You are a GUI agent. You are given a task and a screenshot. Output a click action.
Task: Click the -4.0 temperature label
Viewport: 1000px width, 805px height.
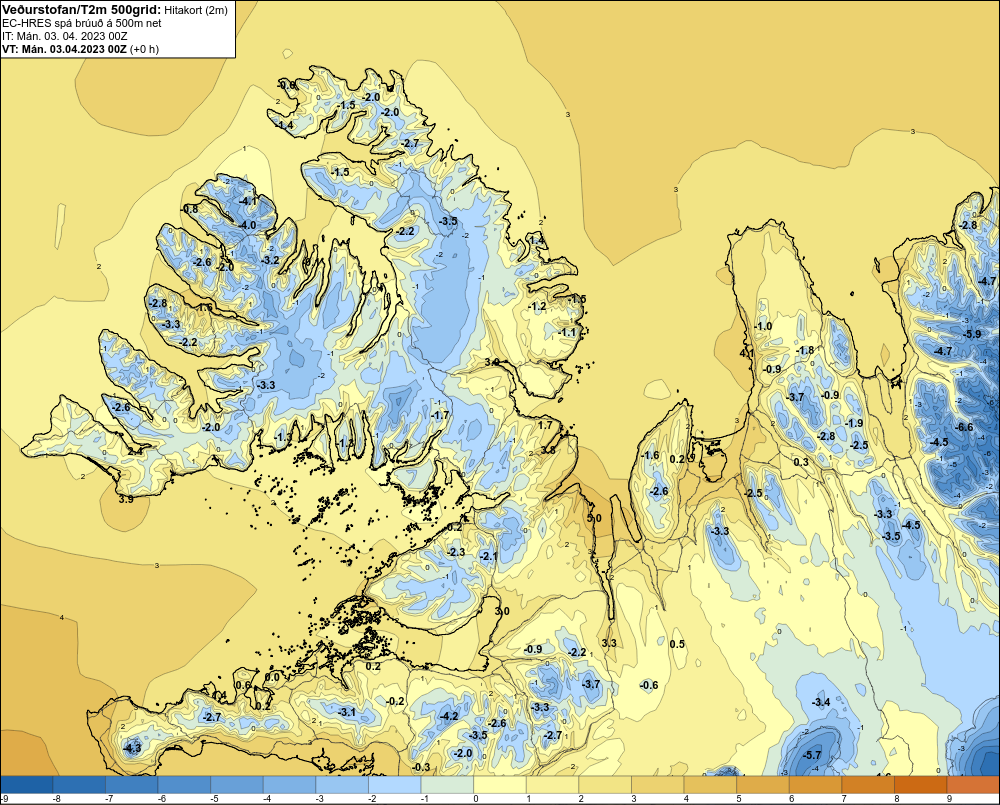(x=247, y=225)
